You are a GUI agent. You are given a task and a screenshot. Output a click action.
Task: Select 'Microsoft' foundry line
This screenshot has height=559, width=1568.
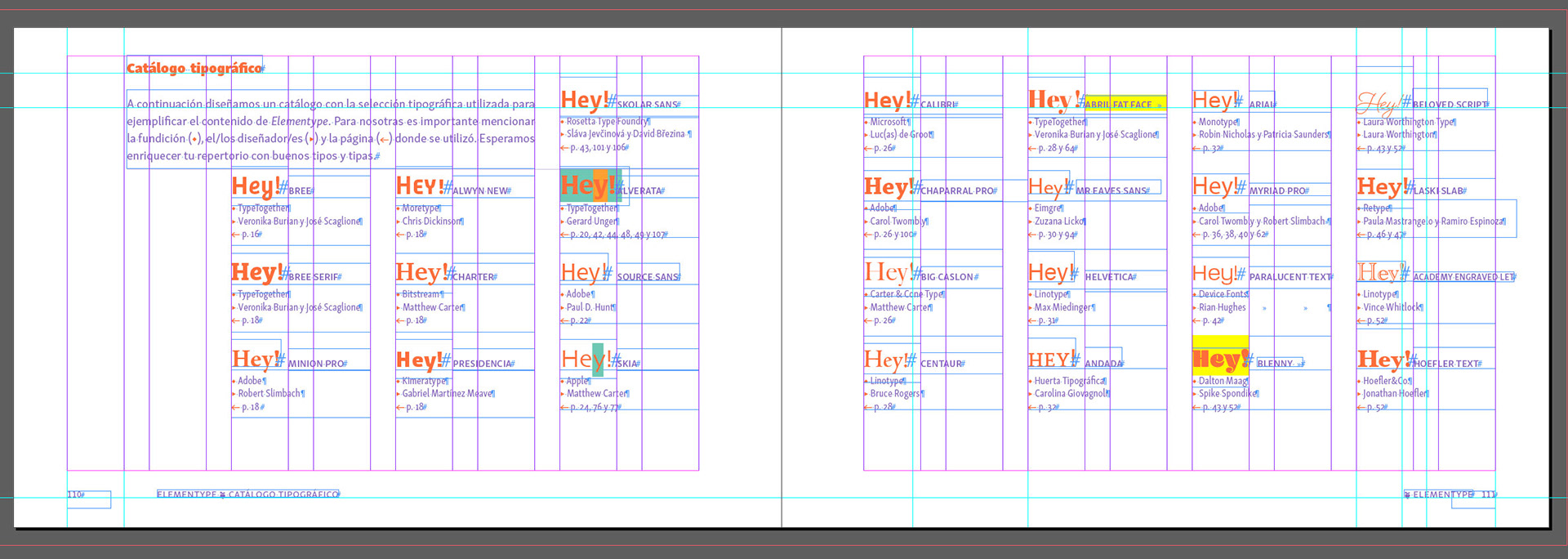[x=889, y=122]
